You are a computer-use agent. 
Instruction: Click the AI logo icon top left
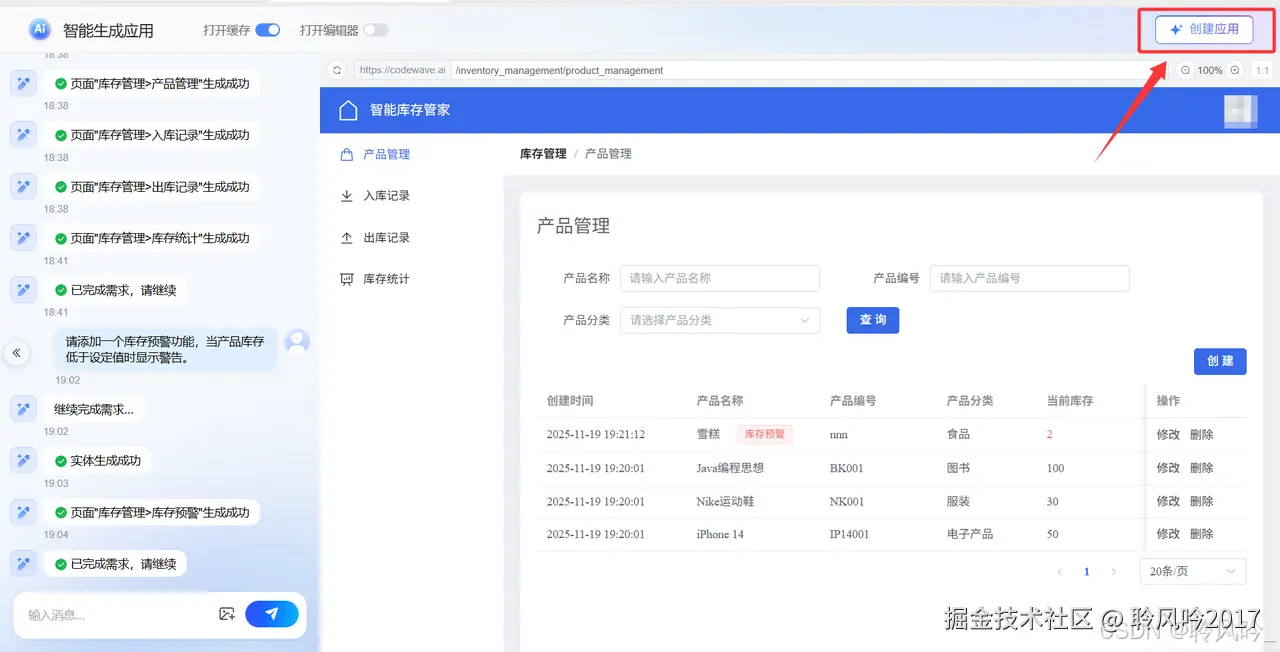[39, 29]
